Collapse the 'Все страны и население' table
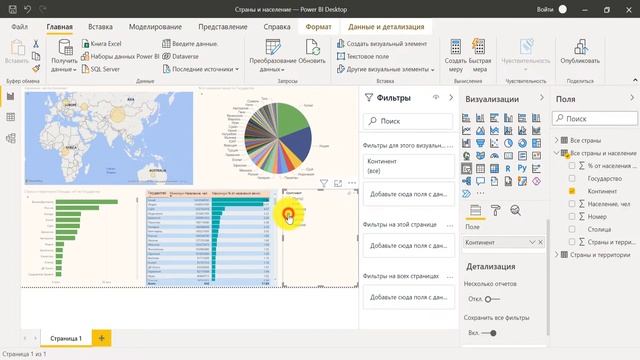This screenshot has width=640, height=360. pos(556,153)
